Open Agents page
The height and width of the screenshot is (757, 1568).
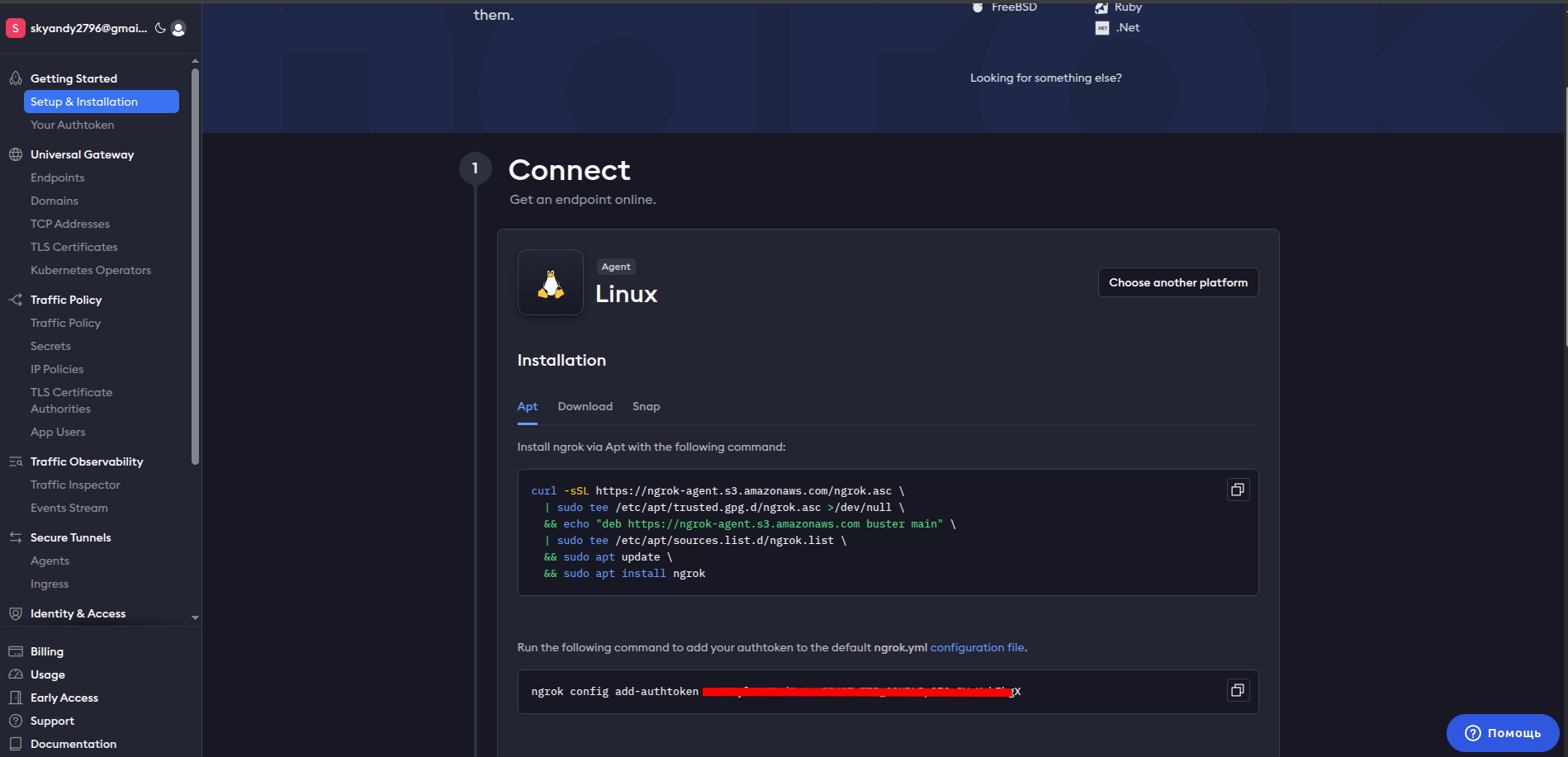click(x=50, y=561)
